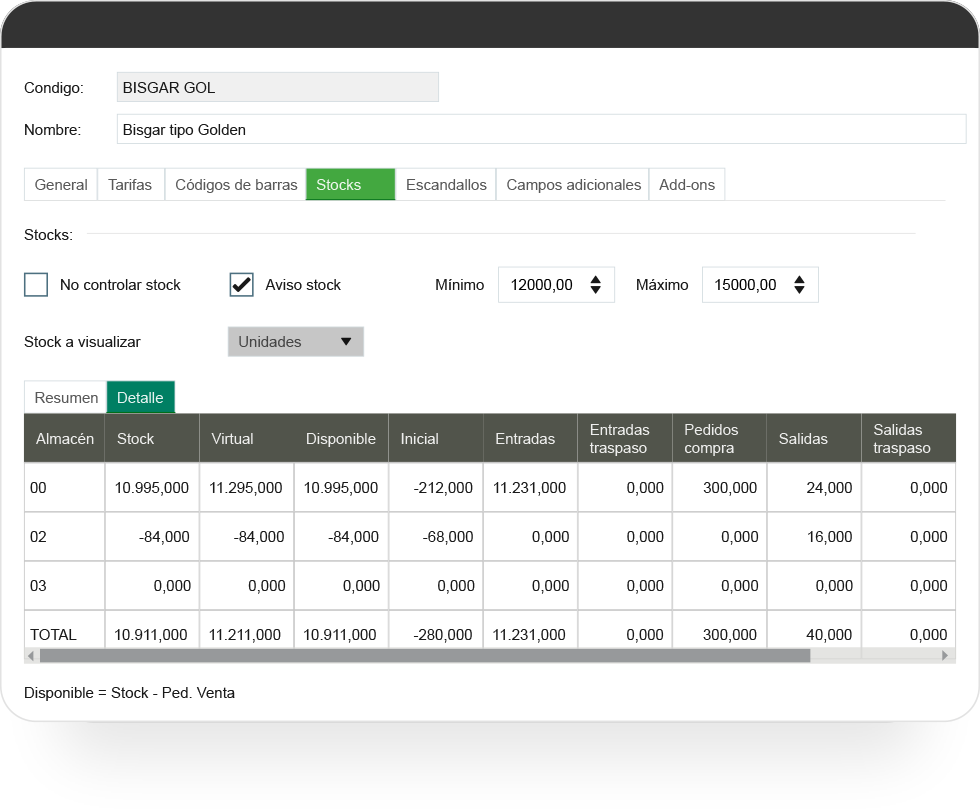
Task: Click the Mínimo spinner arrows
Action: 595,285
